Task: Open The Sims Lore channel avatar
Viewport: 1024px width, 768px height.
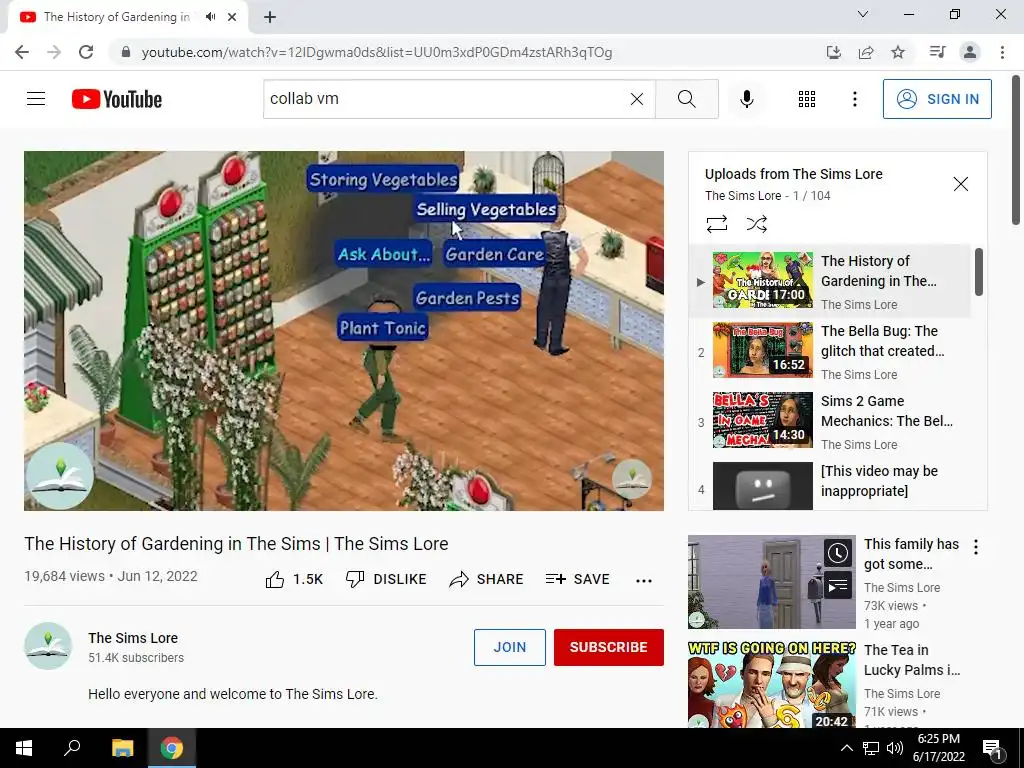Action: tap(48, 646)
